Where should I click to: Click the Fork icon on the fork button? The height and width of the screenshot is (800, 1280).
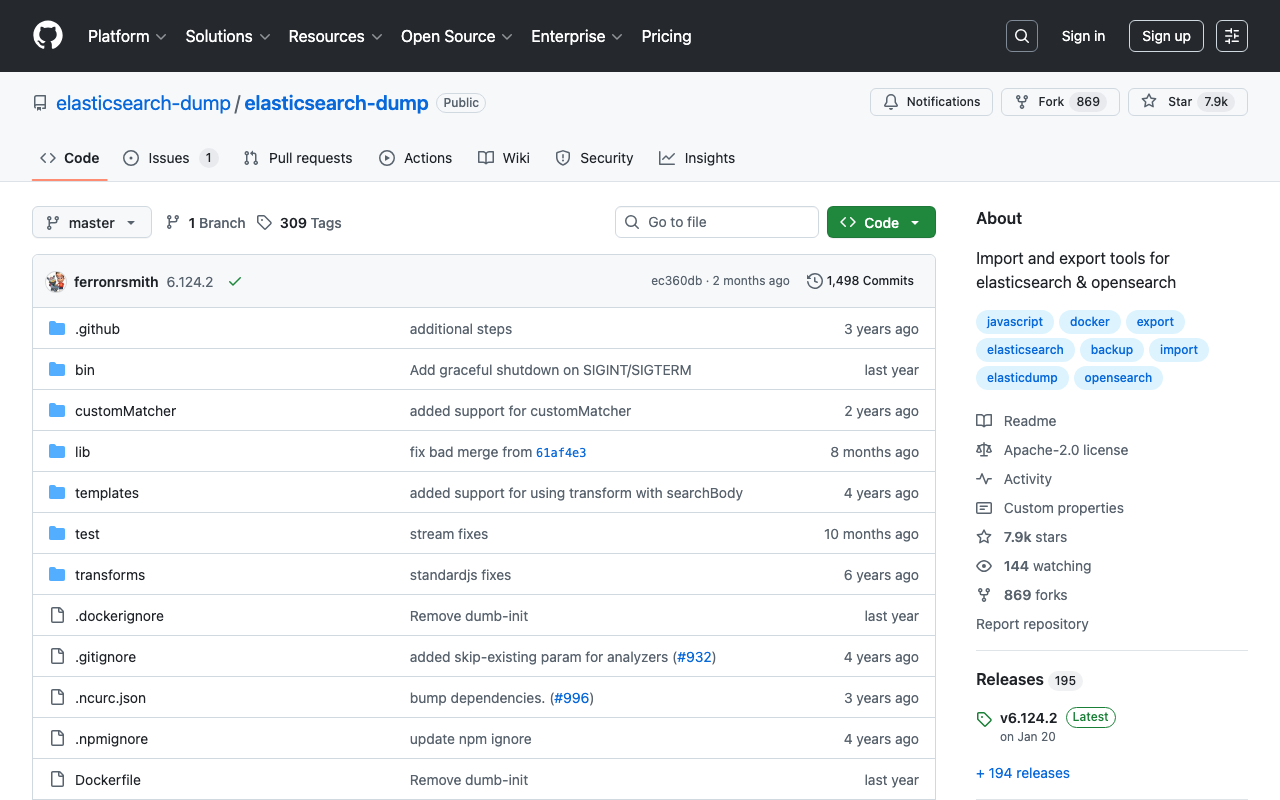1021,101
